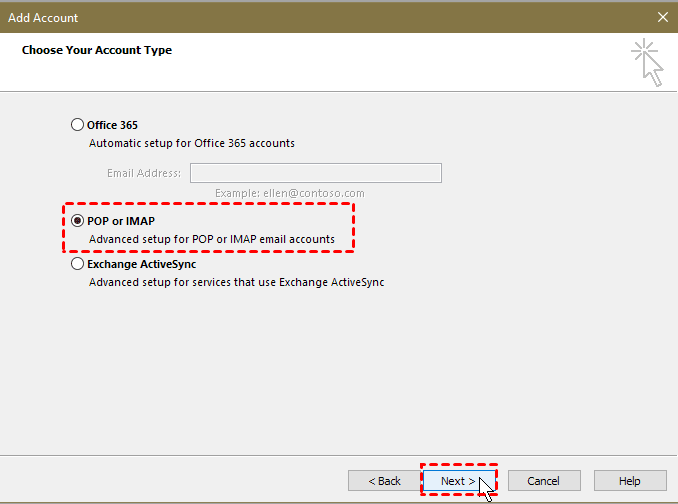The height and width of the screenshot is (504, 678).
Task: Click the "Office 365" bold label text
Action: tap(112, 125)
